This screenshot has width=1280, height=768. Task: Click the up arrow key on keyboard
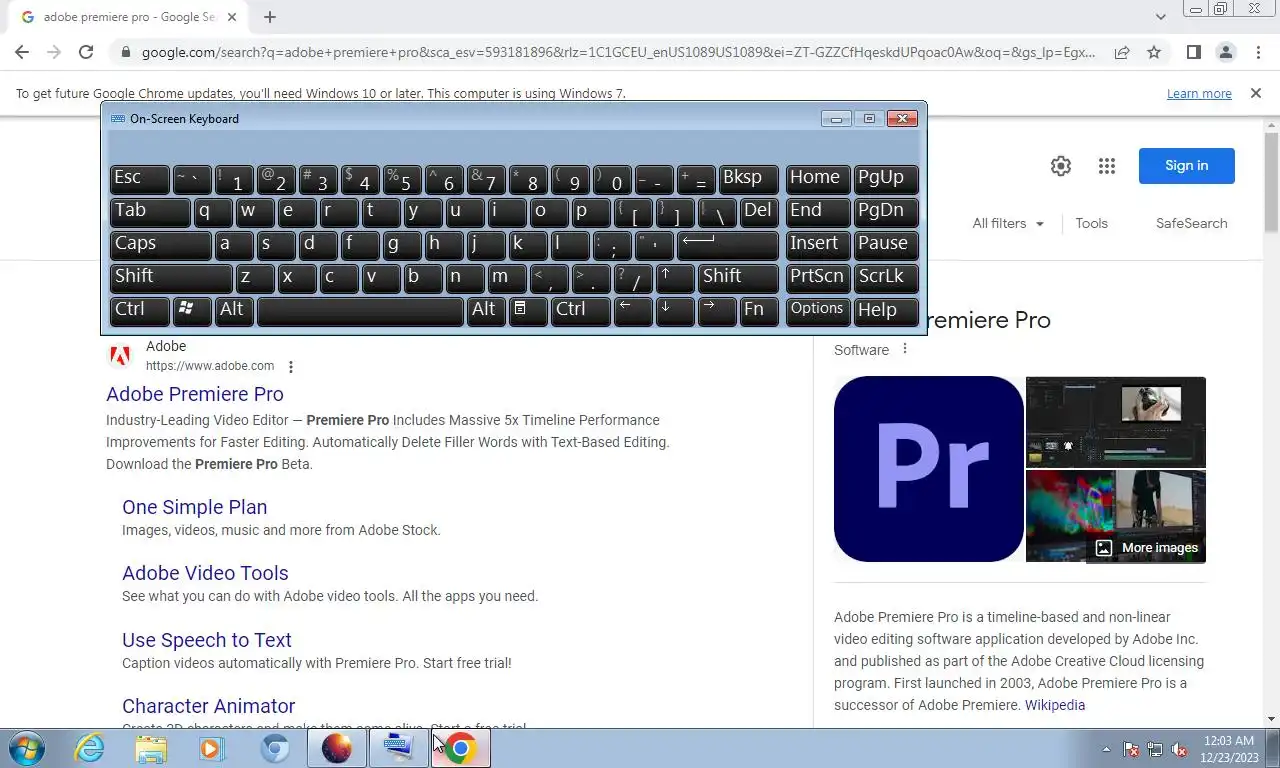coord(675,277)
